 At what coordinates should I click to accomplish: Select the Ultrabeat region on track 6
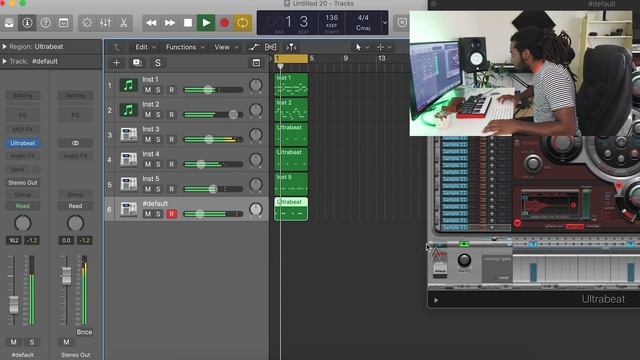point(291,209)
